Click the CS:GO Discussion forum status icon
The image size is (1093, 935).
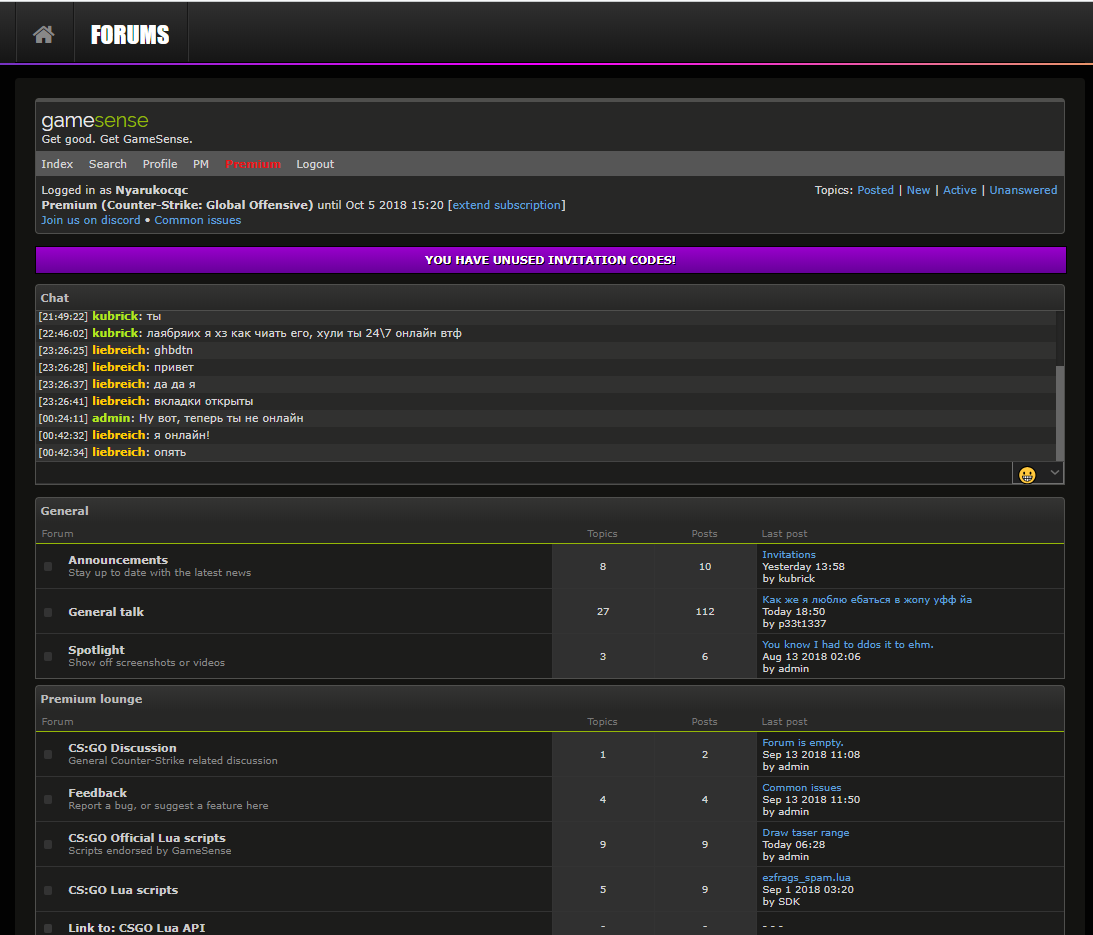click(48, 754)
